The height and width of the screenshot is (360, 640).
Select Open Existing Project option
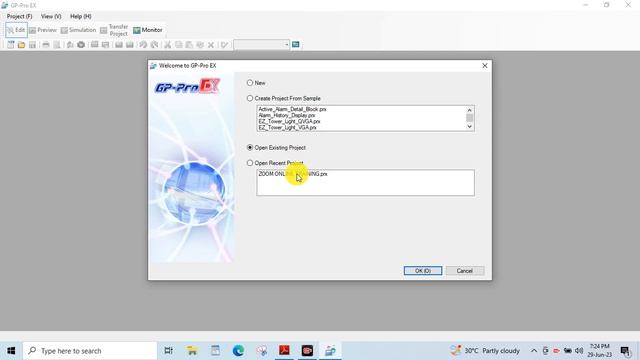pos(250,147)
